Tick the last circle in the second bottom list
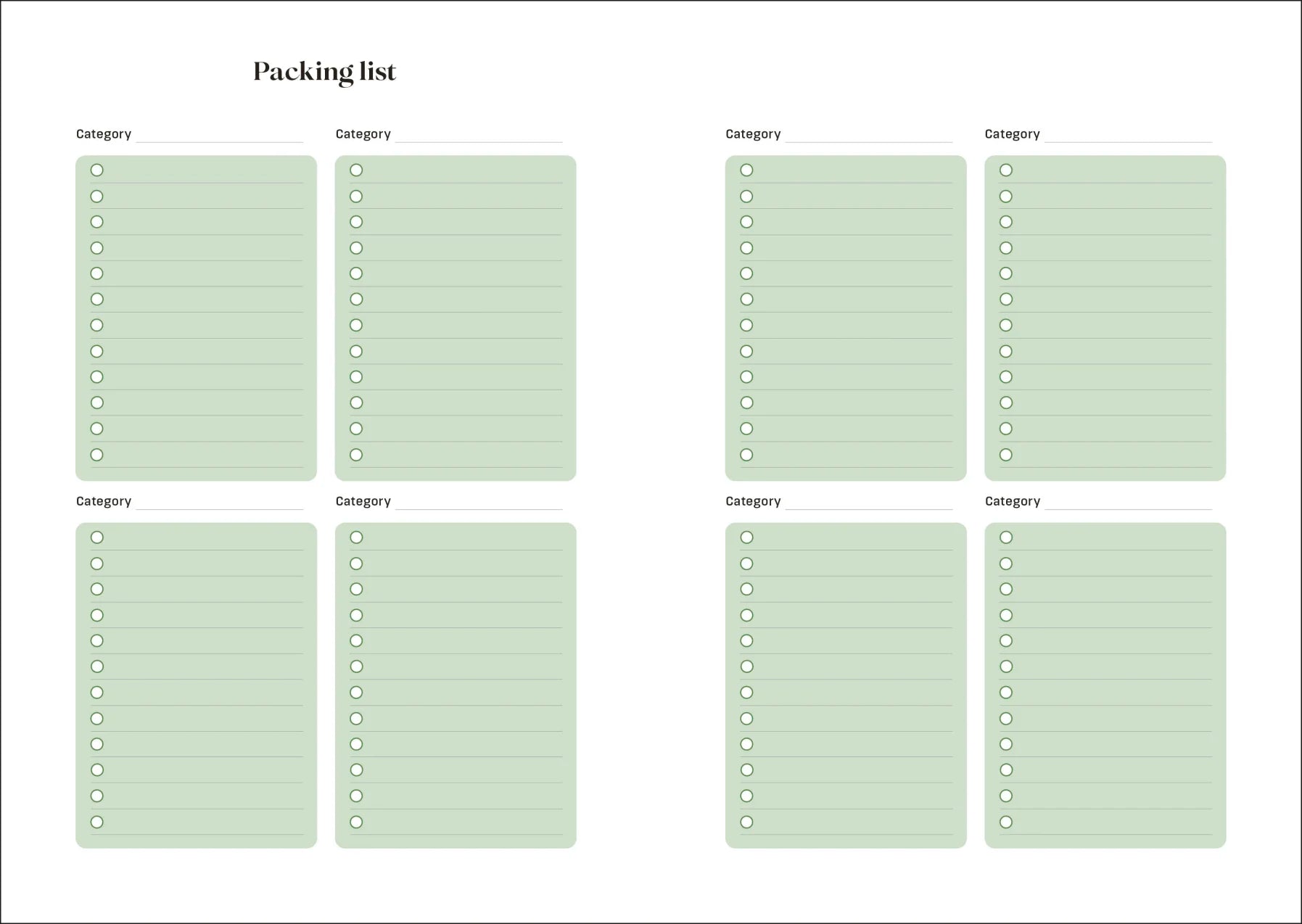The height and width of the screenshot is (924, 1302). point(356,822)
